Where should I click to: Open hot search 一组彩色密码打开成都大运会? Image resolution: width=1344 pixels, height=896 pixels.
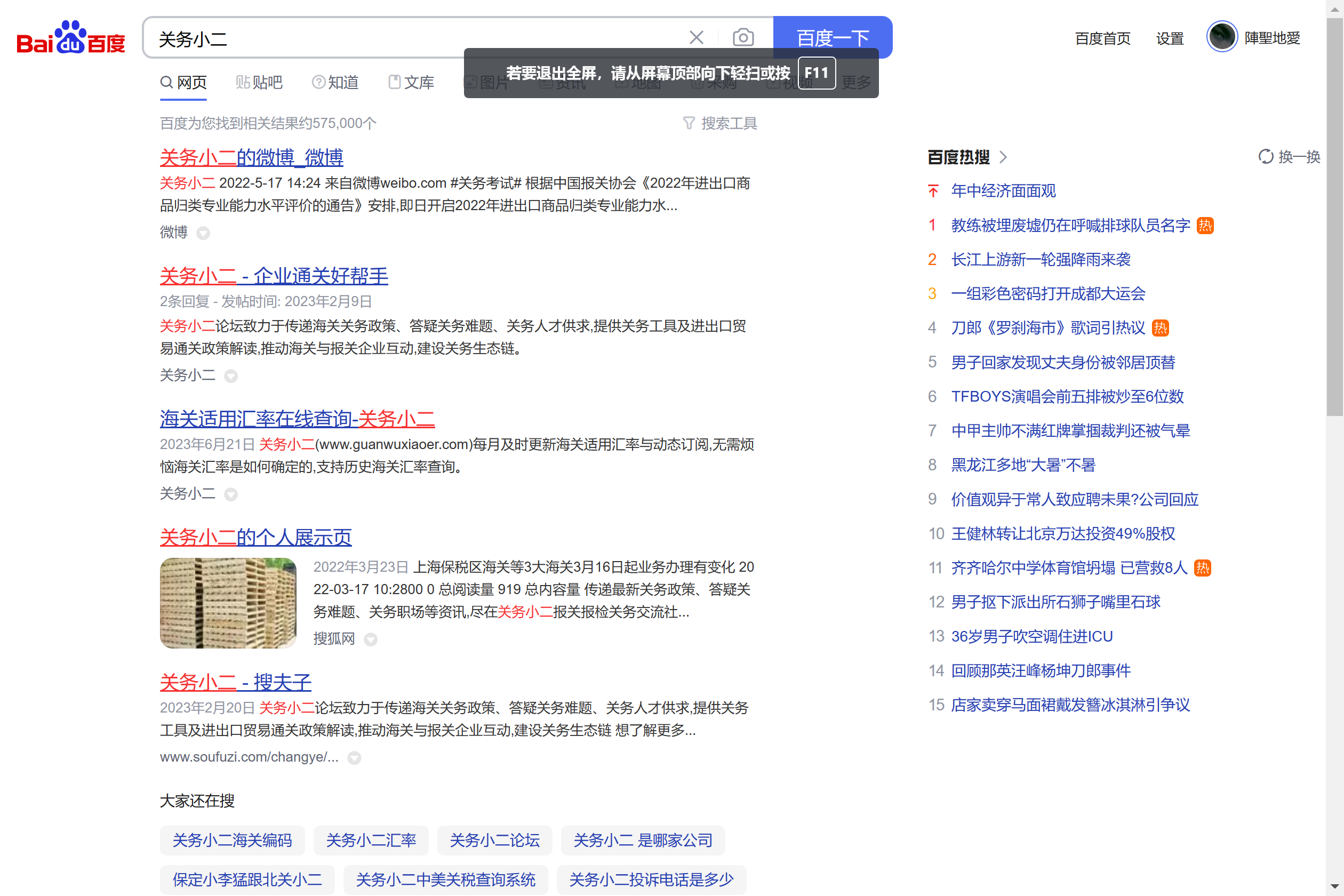(x=1048, y=294)
